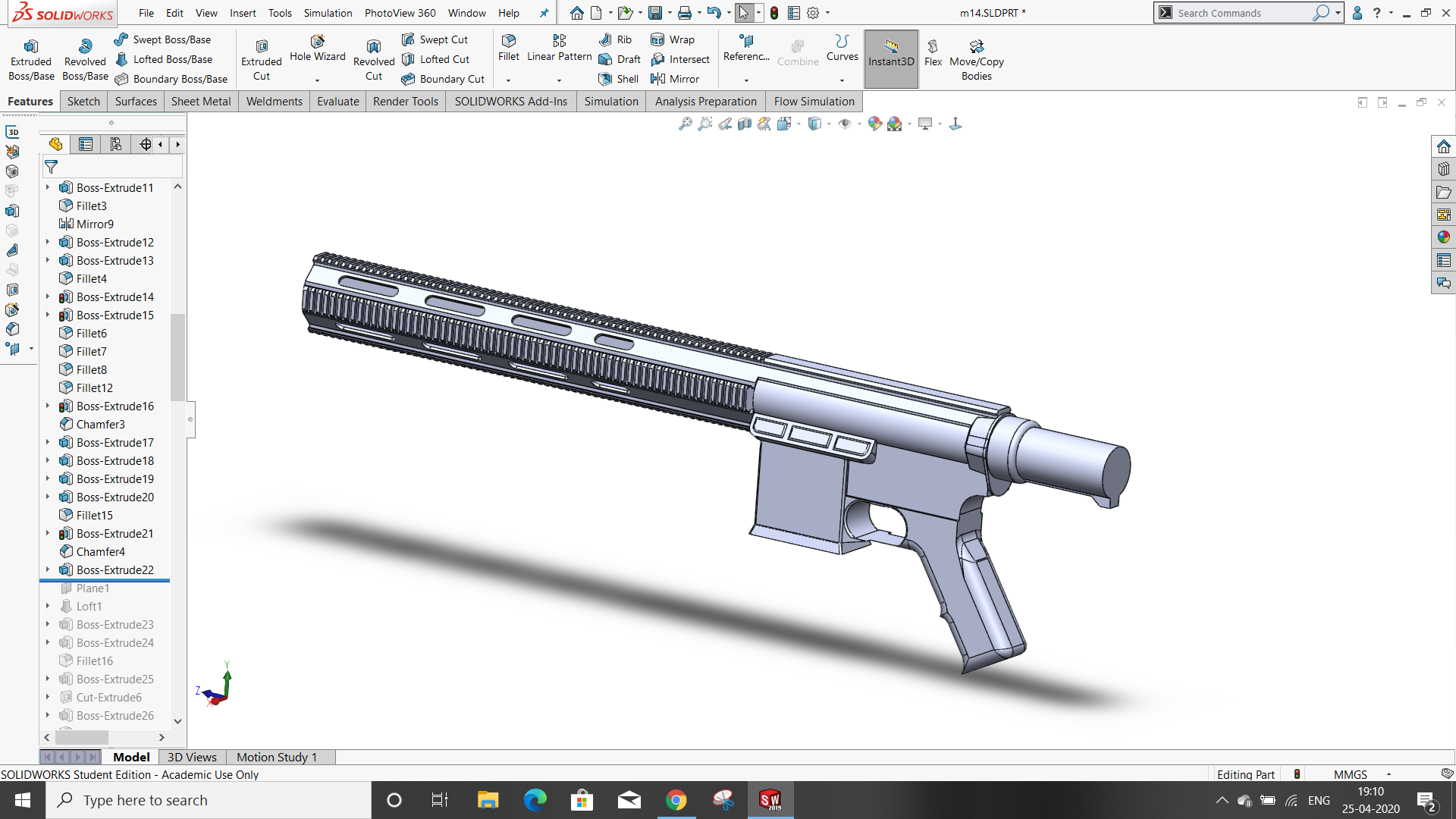Open the Motion Study 1 tab
1456x819 pixels.
(x=277, y=757)
